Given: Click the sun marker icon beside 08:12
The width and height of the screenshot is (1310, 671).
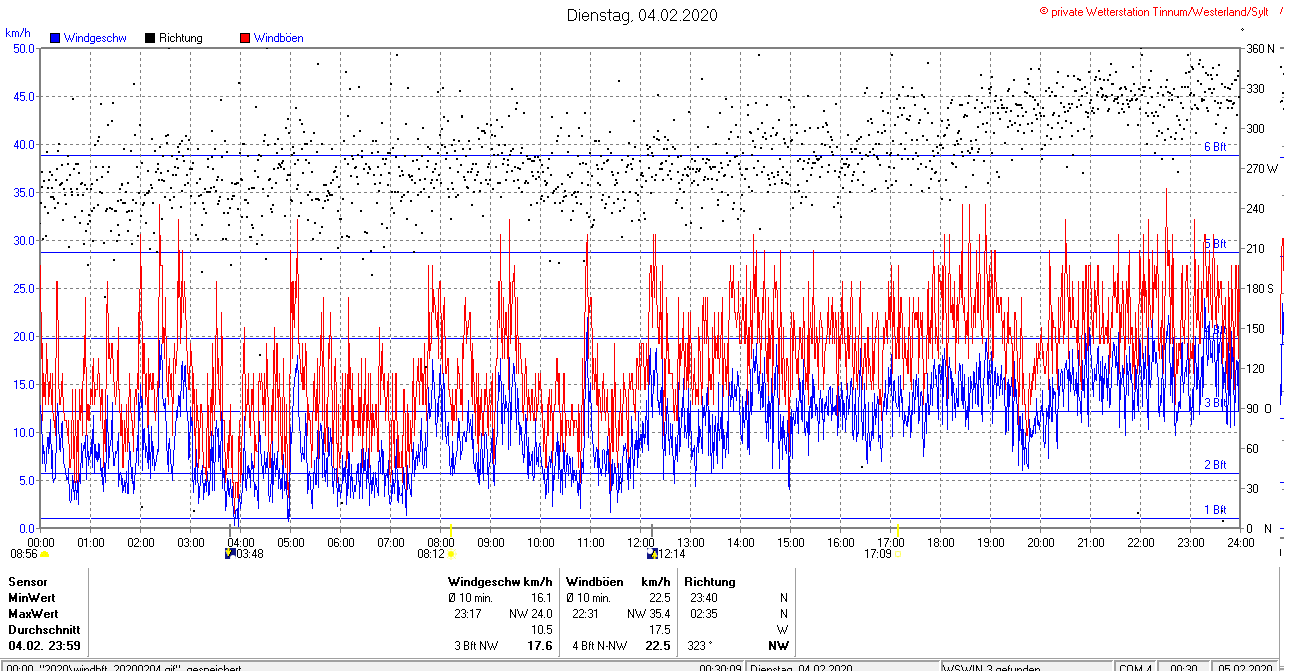Looking at the screenshot, I should (451, 553).
